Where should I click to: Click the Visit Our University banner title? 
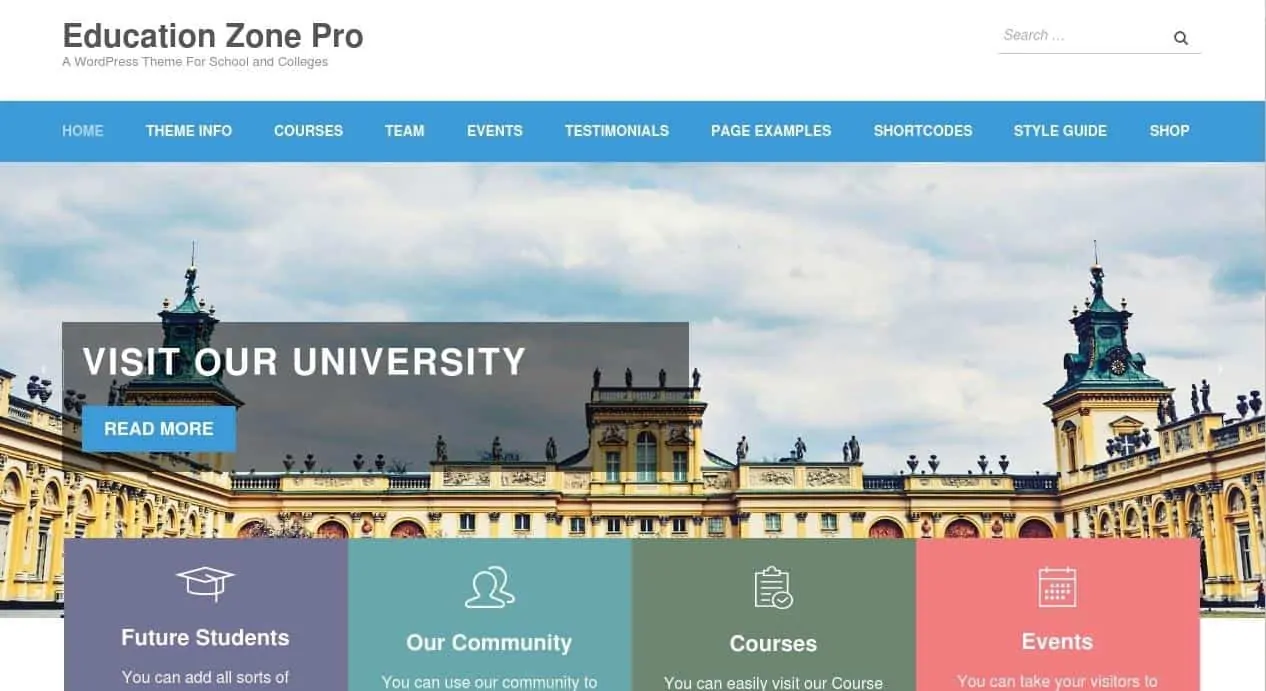[x=304, y=361]
